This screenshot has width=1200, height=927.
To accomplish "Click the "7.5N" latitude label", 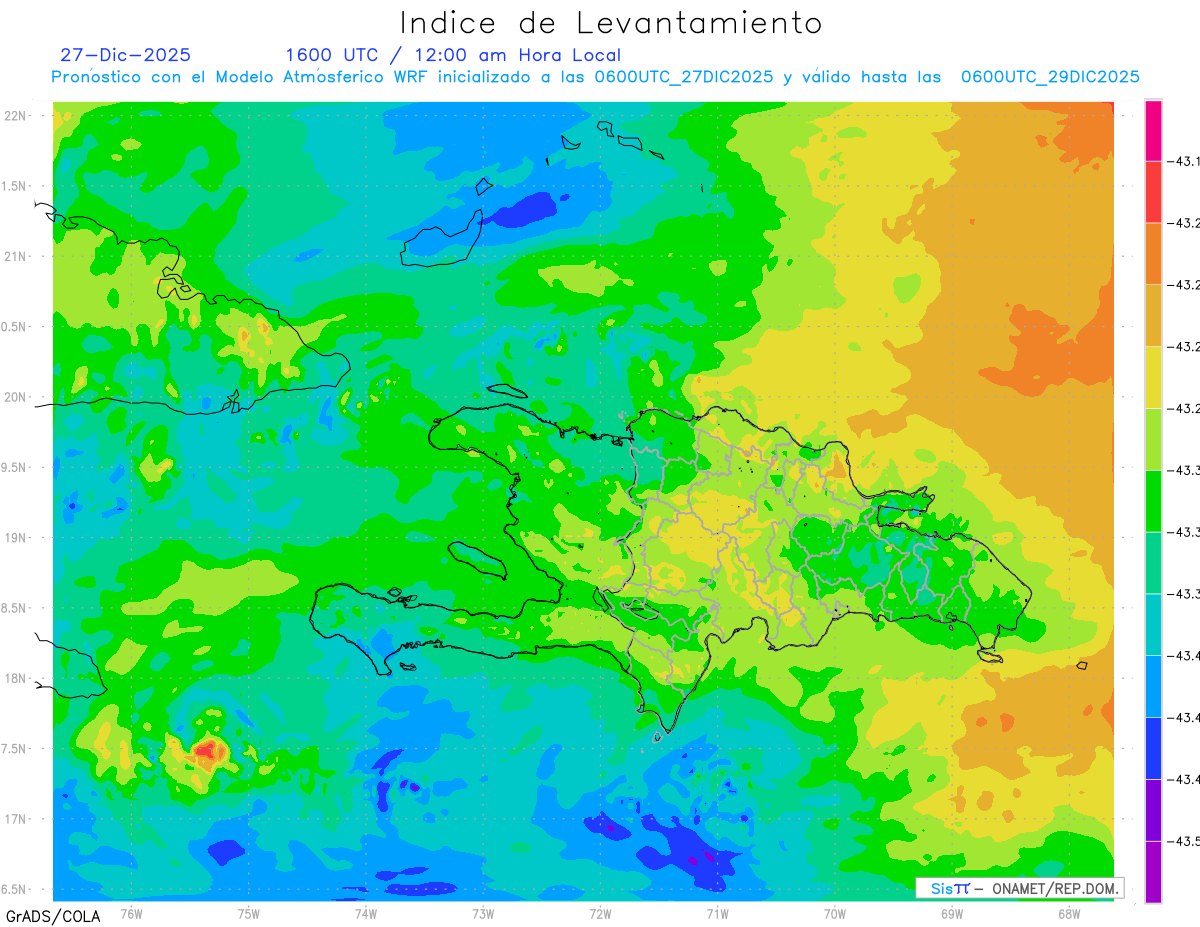I will 15,749.
